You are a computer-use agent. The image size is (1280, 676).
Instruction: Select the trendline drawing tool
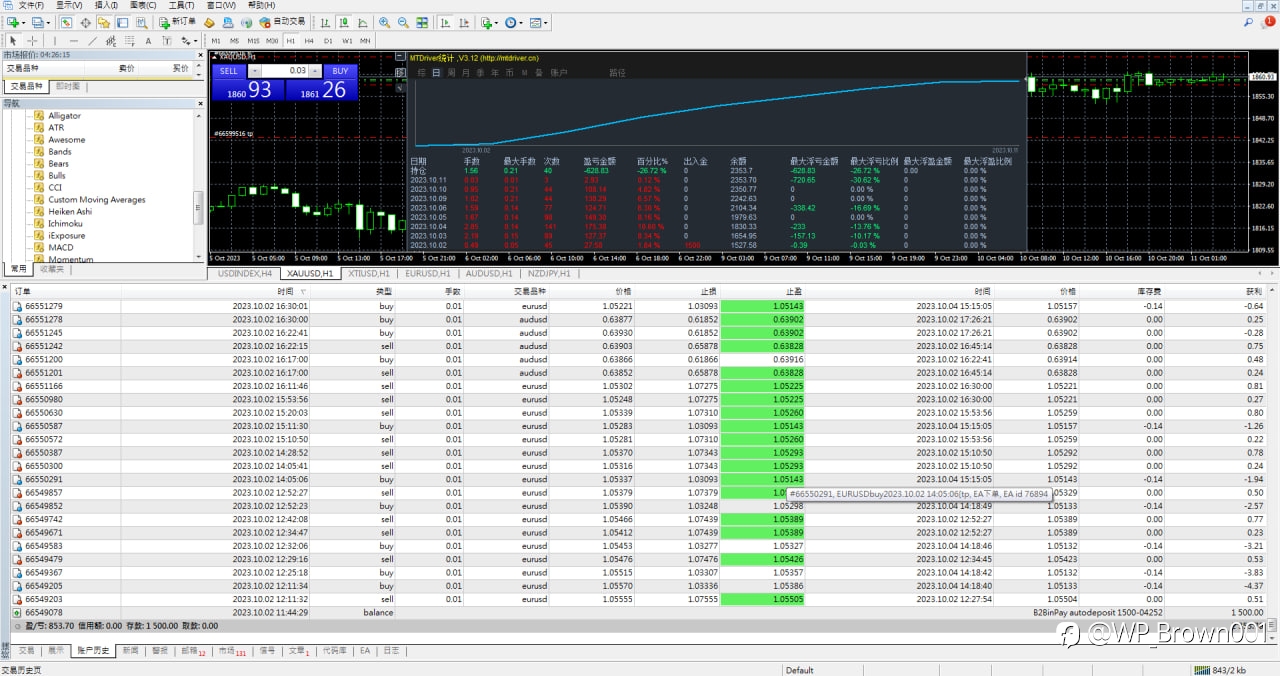[92, 41]
